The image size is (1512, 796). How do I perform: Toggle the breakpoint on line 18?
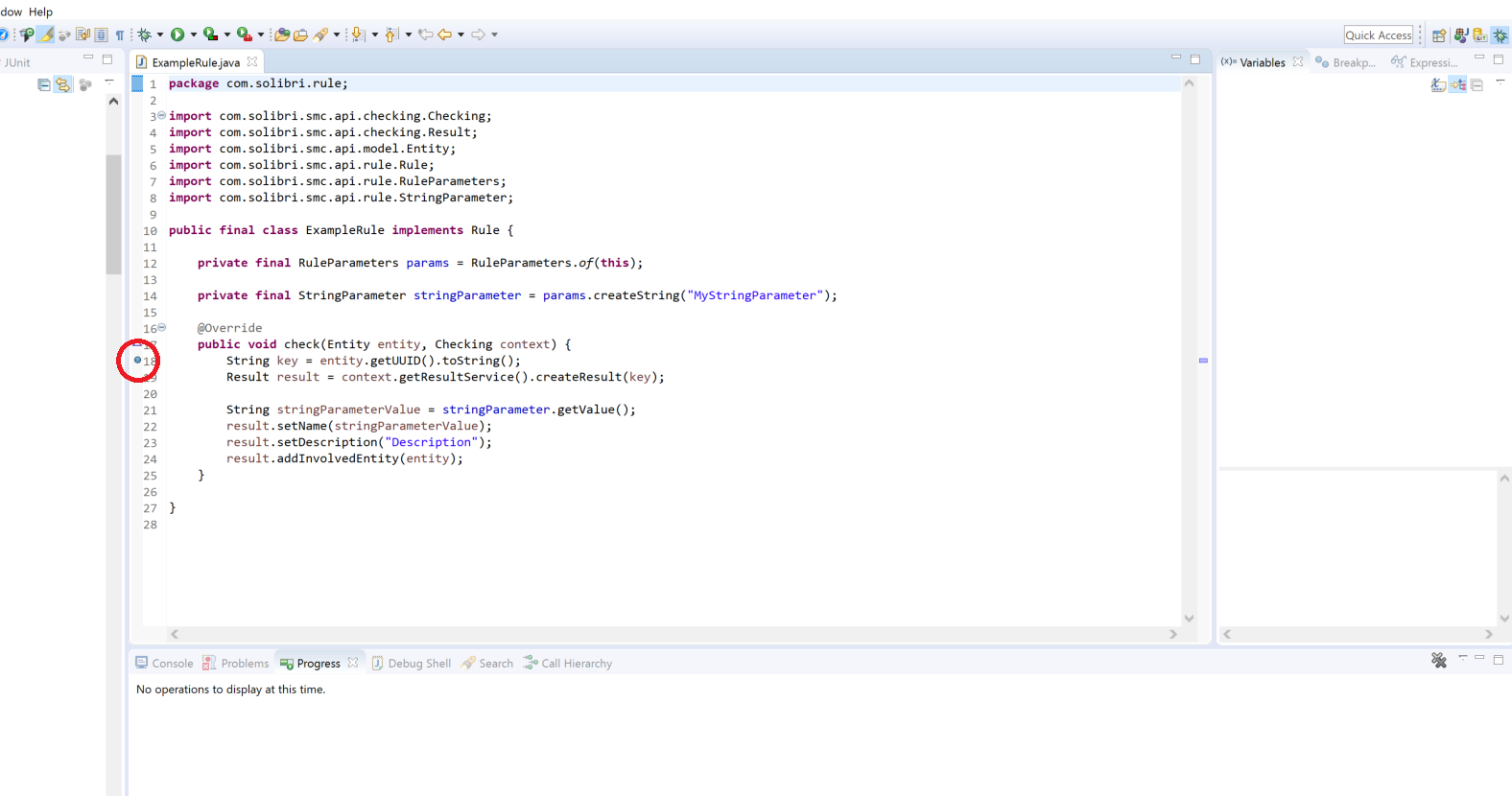(137, 361)
